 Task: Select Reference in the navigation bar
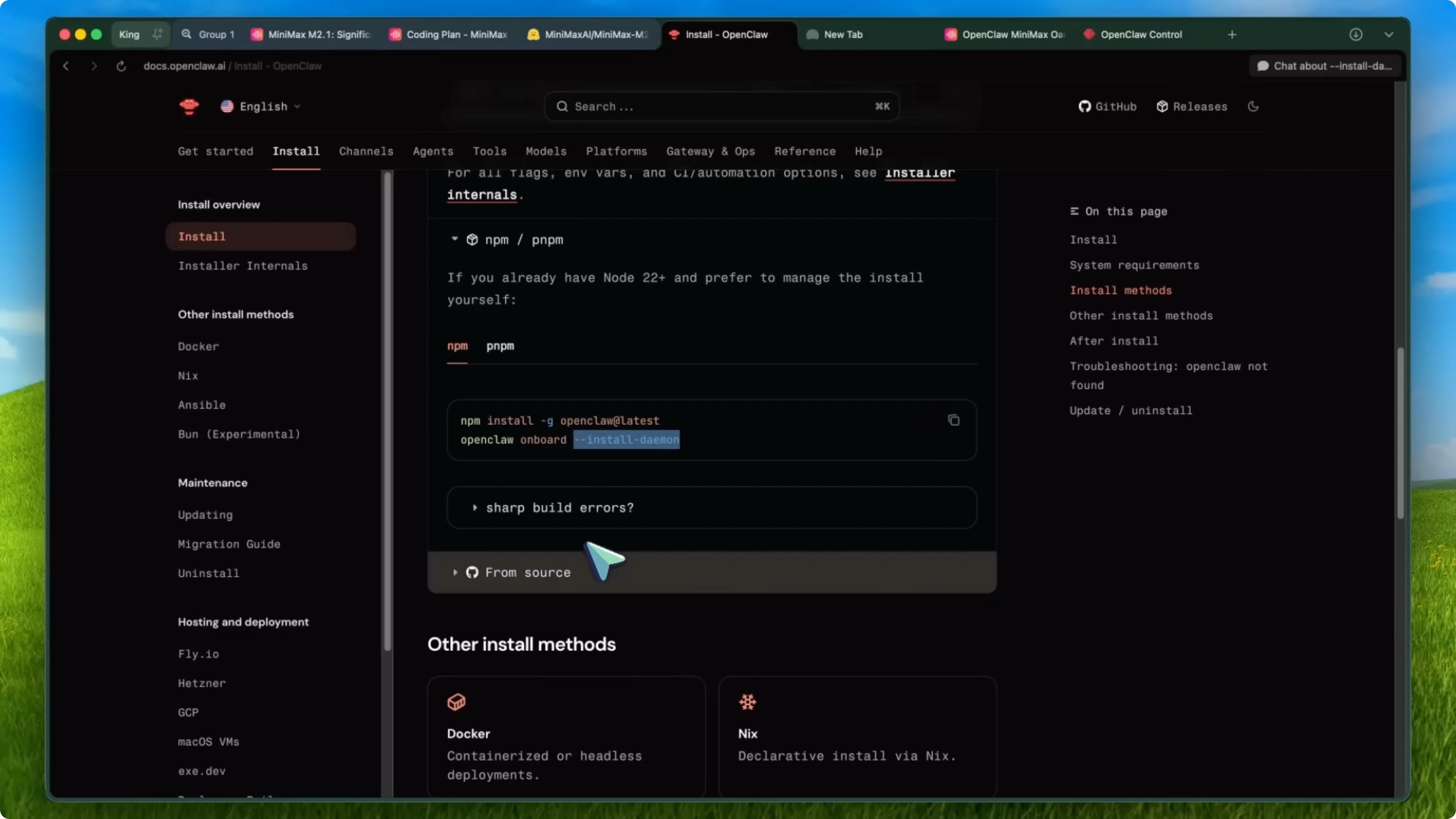coord(805,152)
